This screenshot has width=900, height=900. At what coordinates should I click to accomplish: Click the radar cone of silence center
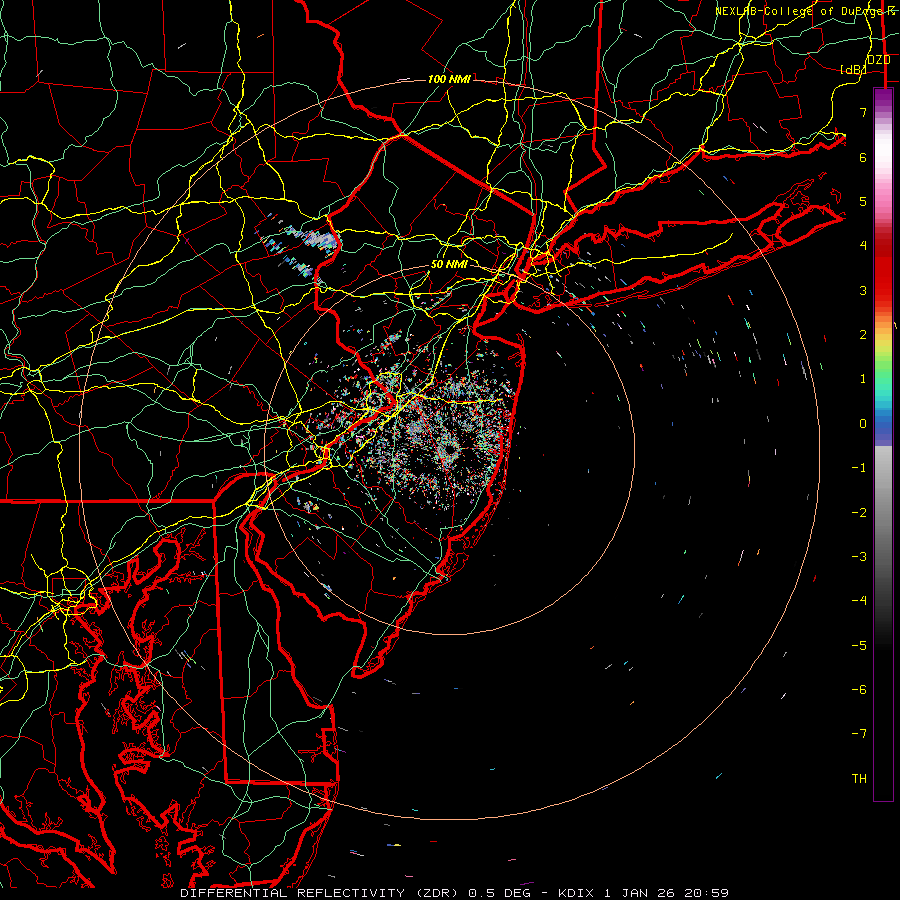449,450
